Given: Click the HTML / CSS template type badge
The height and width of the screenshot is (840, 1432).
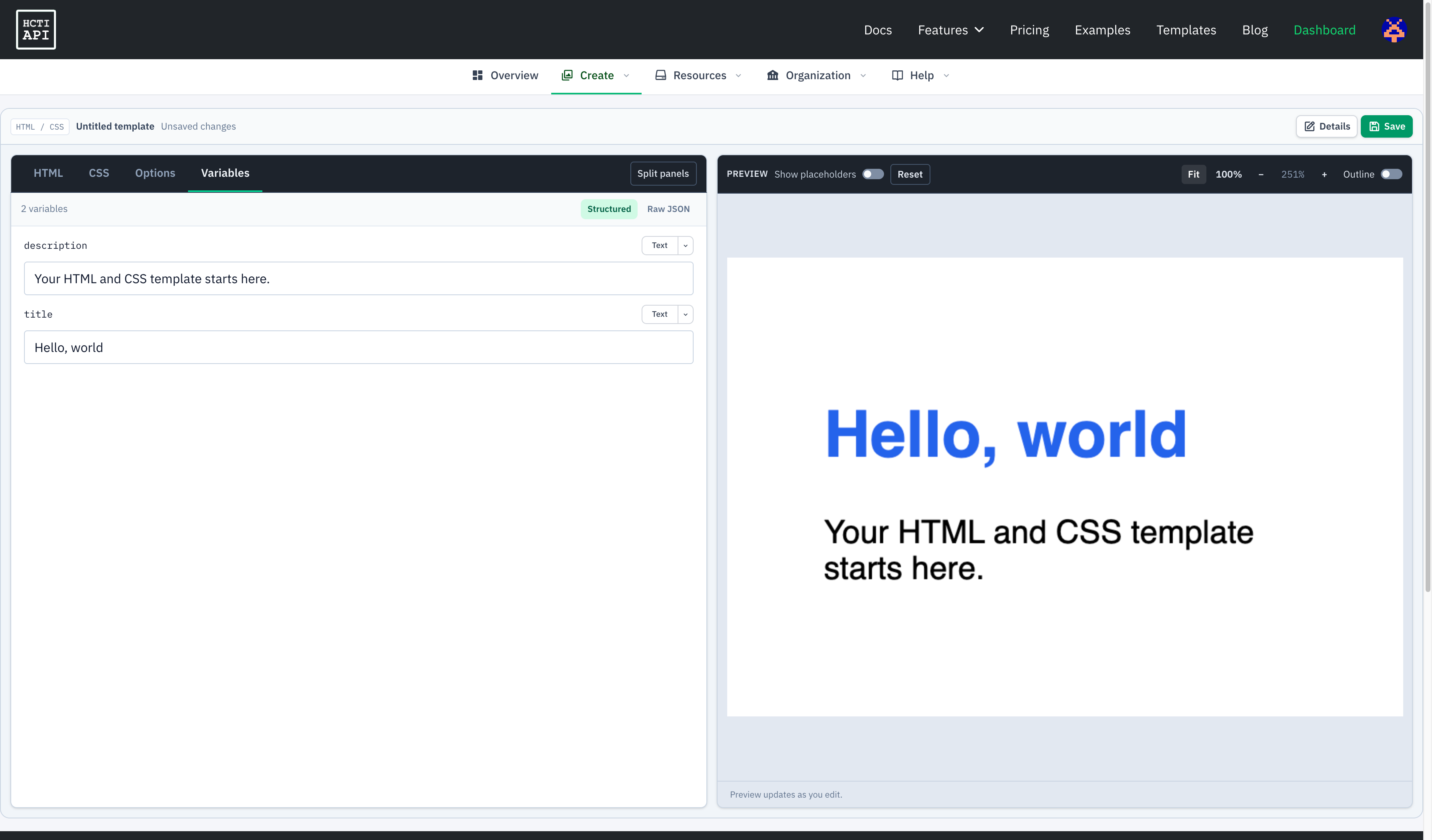Looking at the screenshot, I should [40, 127].
